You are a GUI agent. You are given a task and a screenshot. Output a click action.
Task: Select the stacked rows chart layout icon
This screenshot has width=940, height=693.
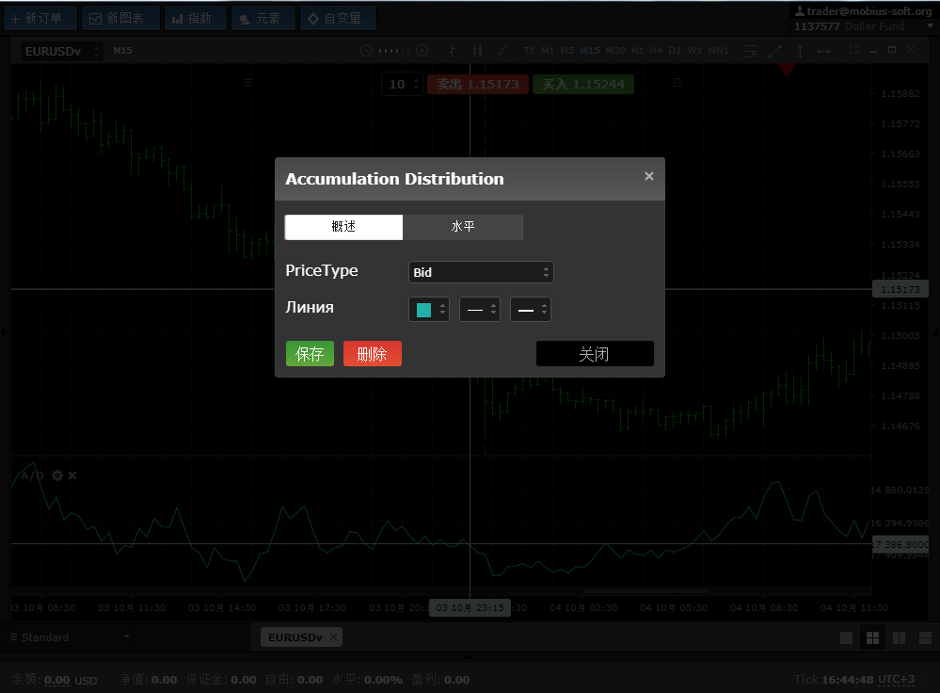pos(926,638)
